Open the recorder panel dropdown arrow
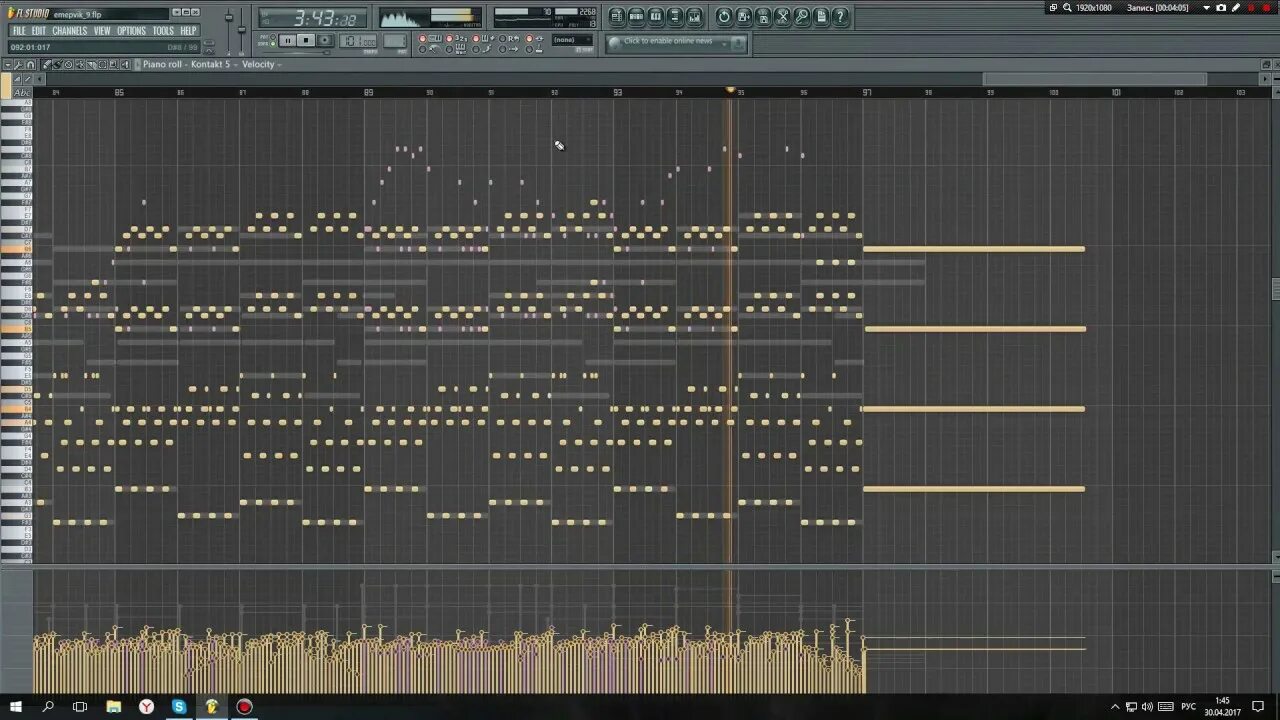 pos(1206,8)
